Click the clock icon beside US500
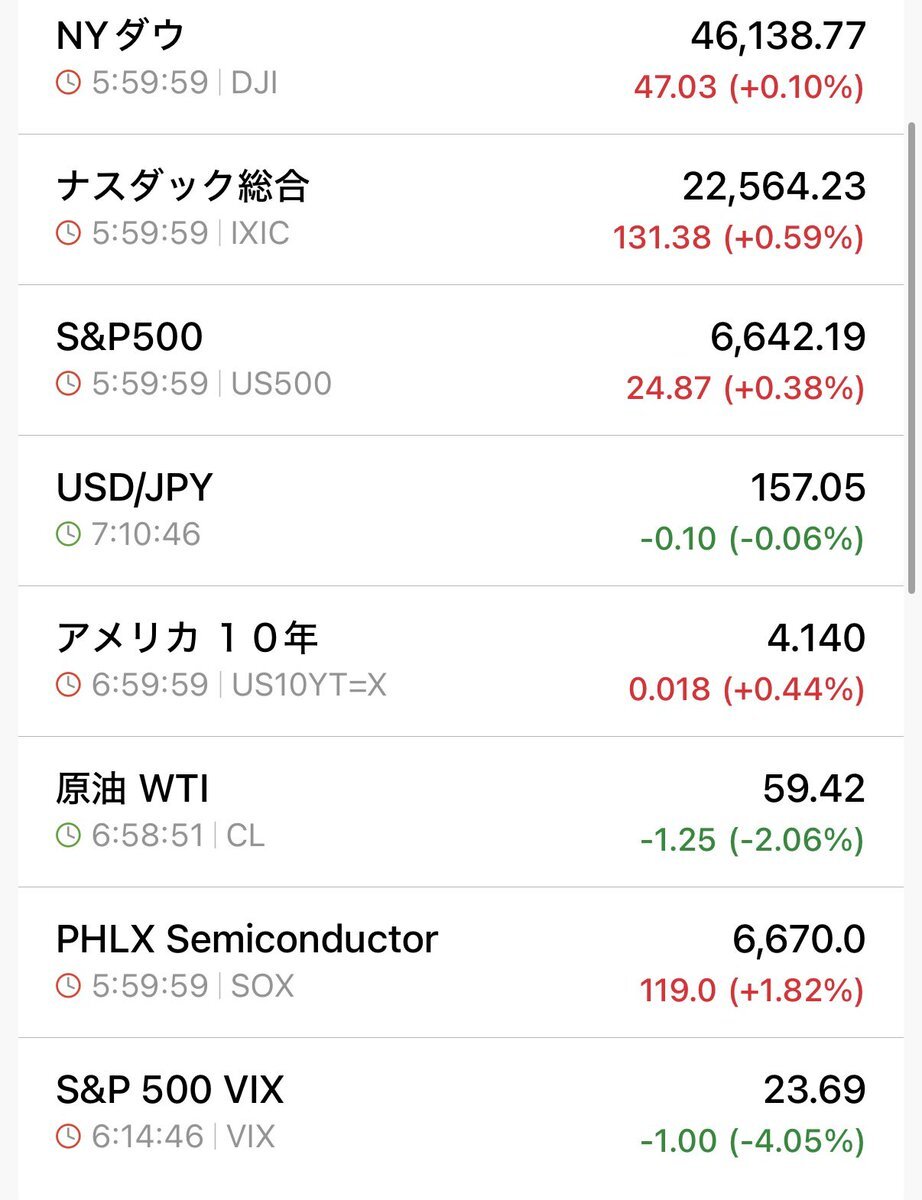Screen dimensions: 922x1200 [x=68, y=384]
